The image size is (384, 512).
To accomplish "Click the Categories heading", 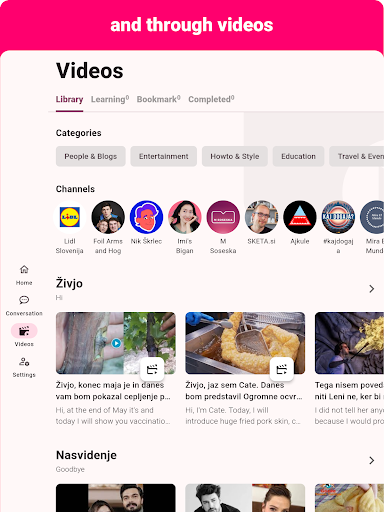I will click(79, 133).
